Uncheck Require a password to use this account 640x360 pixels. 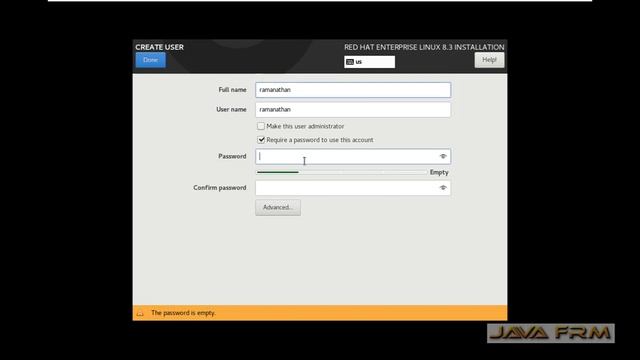(261, 140)
